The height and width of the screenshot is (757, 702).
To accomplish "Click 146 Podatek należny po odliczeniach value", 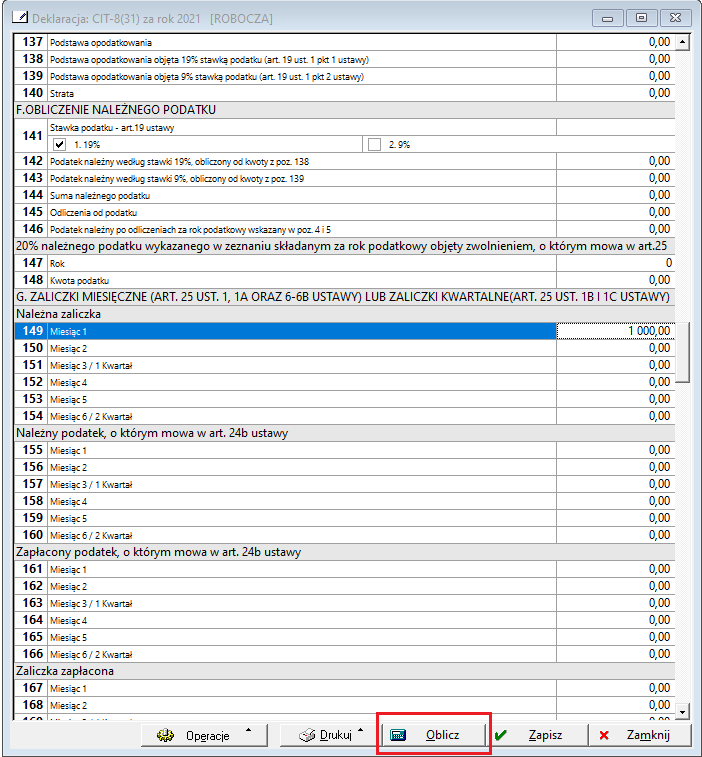I will tap(616, 229).
